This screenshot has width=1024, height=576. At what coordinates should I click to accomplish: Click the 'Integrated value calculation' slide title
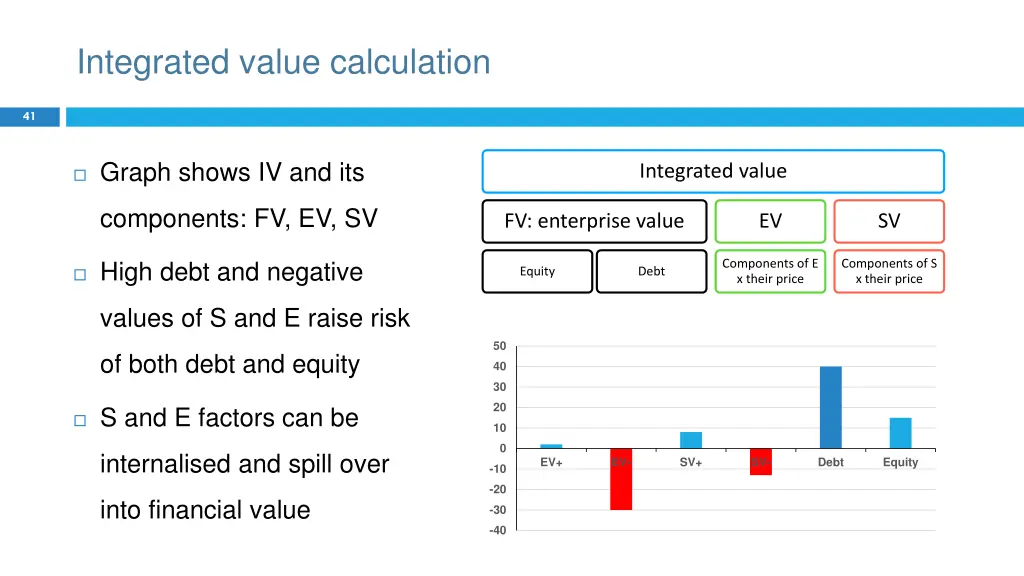pyautogui.click(x=284, y=62)
